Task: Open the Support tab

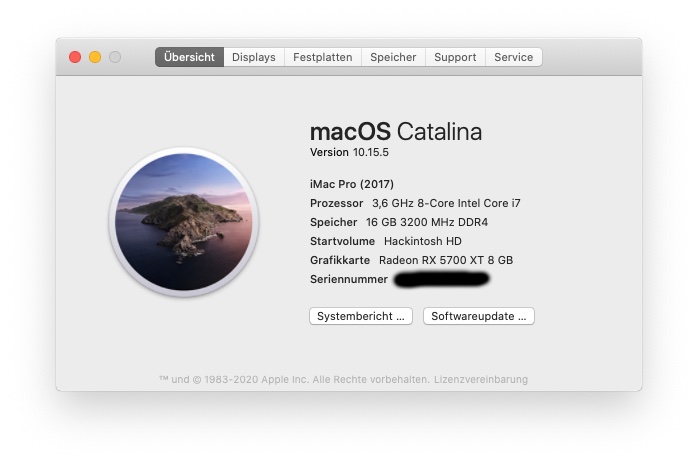Action: click(455, 57)
